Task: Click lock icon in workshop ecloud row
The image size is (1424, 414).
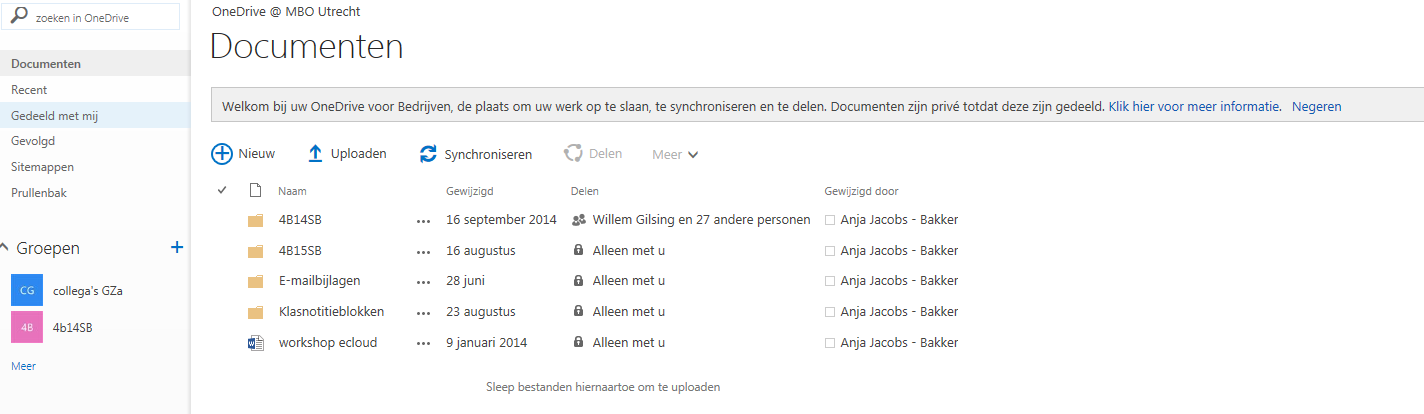Action: (578, 342)
